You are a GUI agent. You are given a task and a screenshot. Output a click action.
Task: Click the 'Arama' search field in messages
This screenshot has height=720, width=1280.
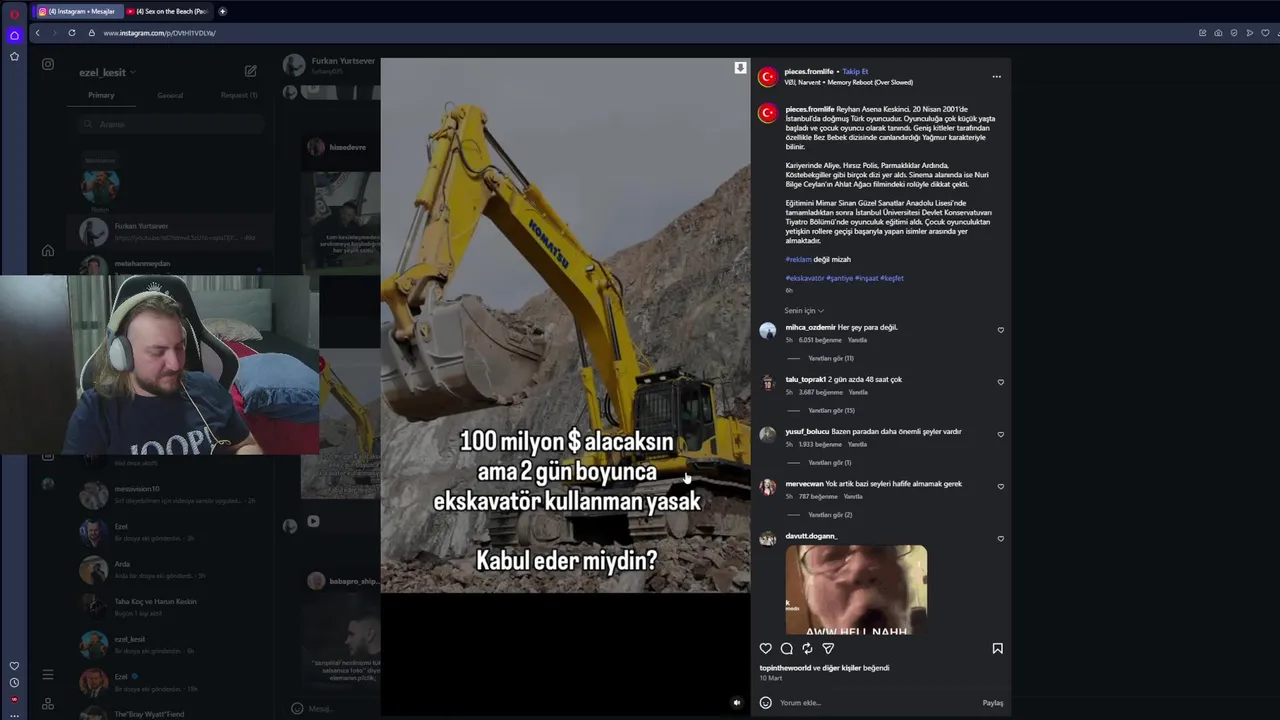coord(171,124)
